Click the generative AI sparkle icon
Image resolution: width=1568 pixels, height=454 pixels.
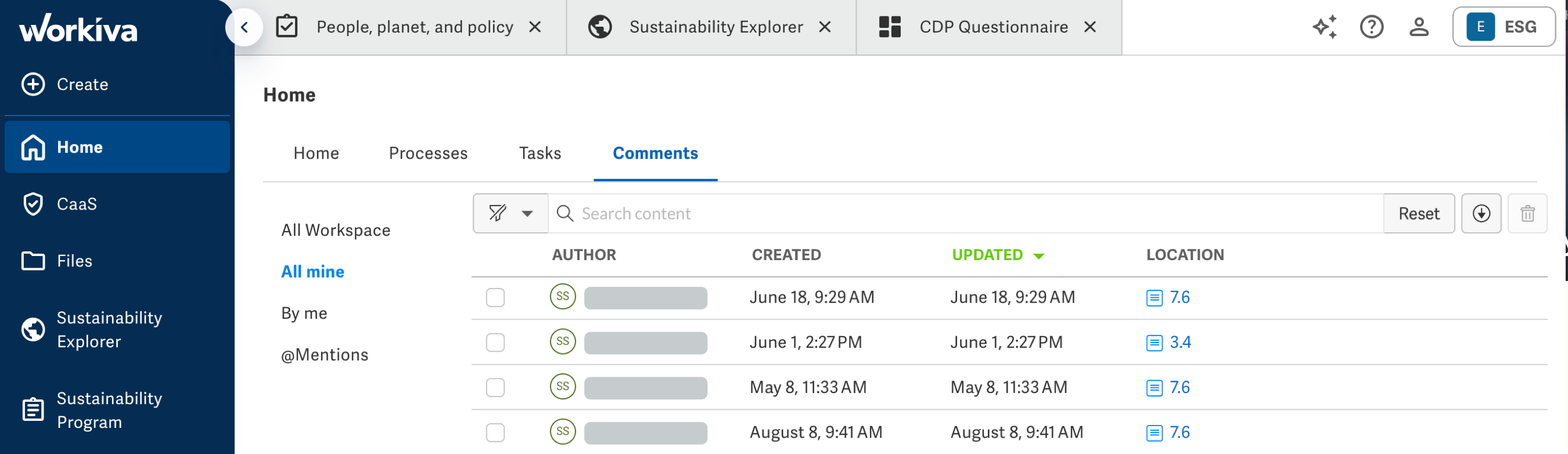(1325, 27)
